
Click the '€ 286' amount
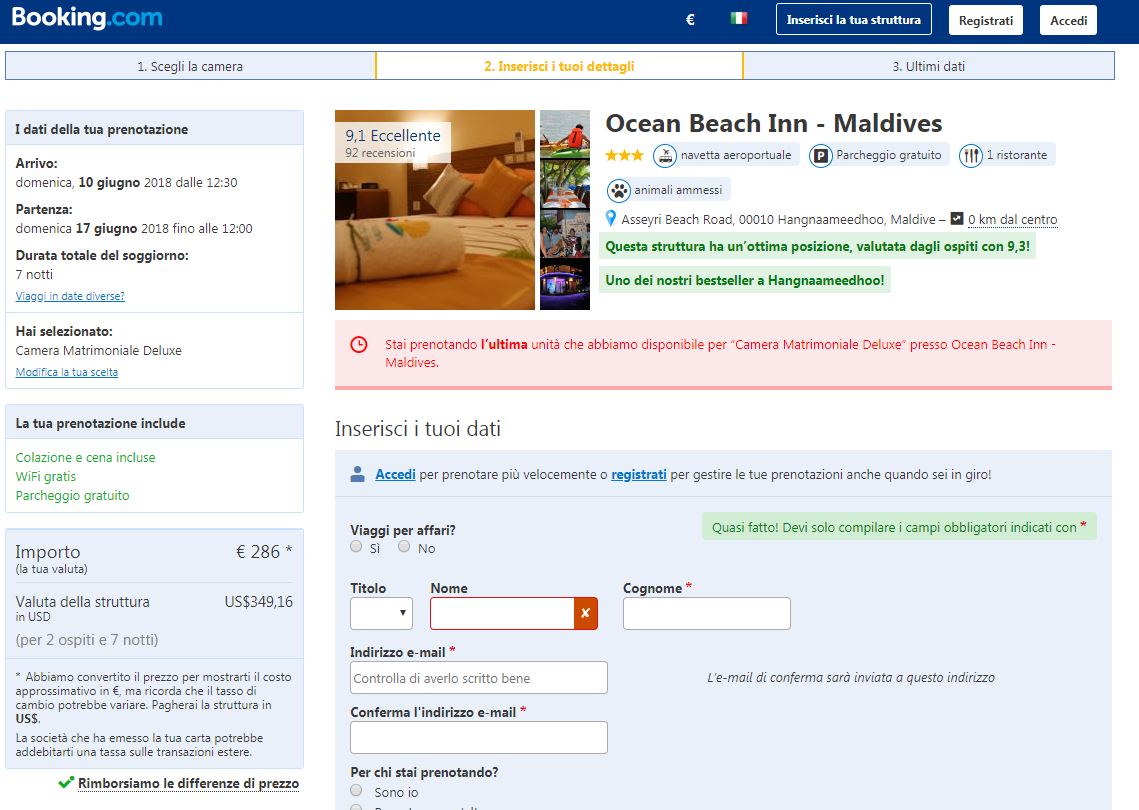point(258,552)
